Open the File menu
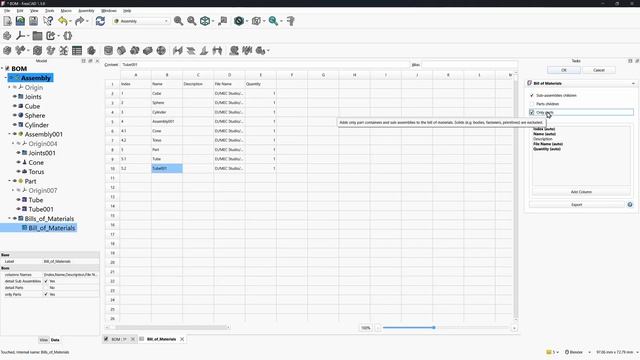Screen dimensions: 640x360 (x=7, y=11)
